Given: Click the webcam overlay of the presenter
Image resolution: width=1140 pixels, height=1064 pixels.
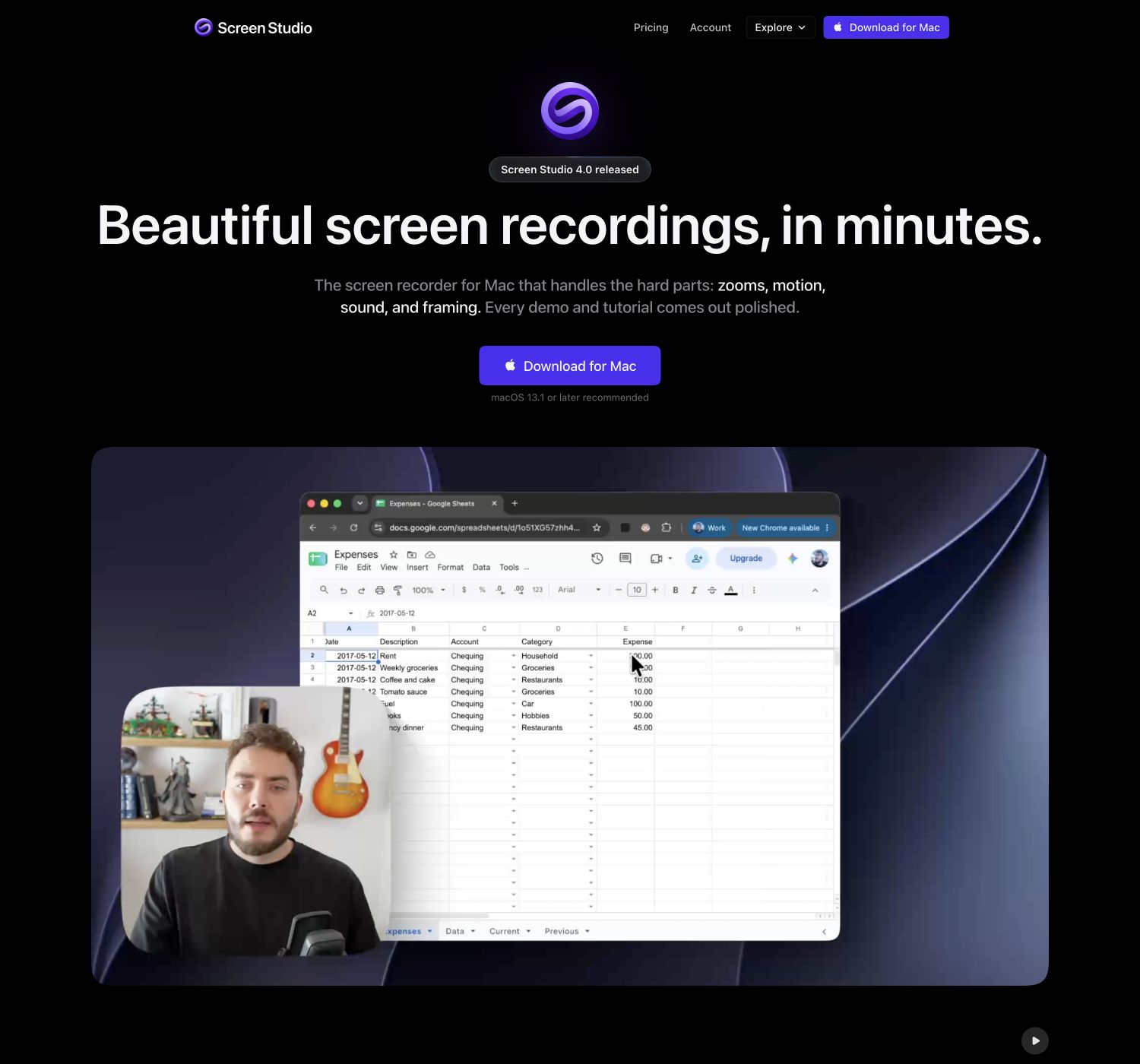Looking at the screenshot, I should click(x=256, y=821).
